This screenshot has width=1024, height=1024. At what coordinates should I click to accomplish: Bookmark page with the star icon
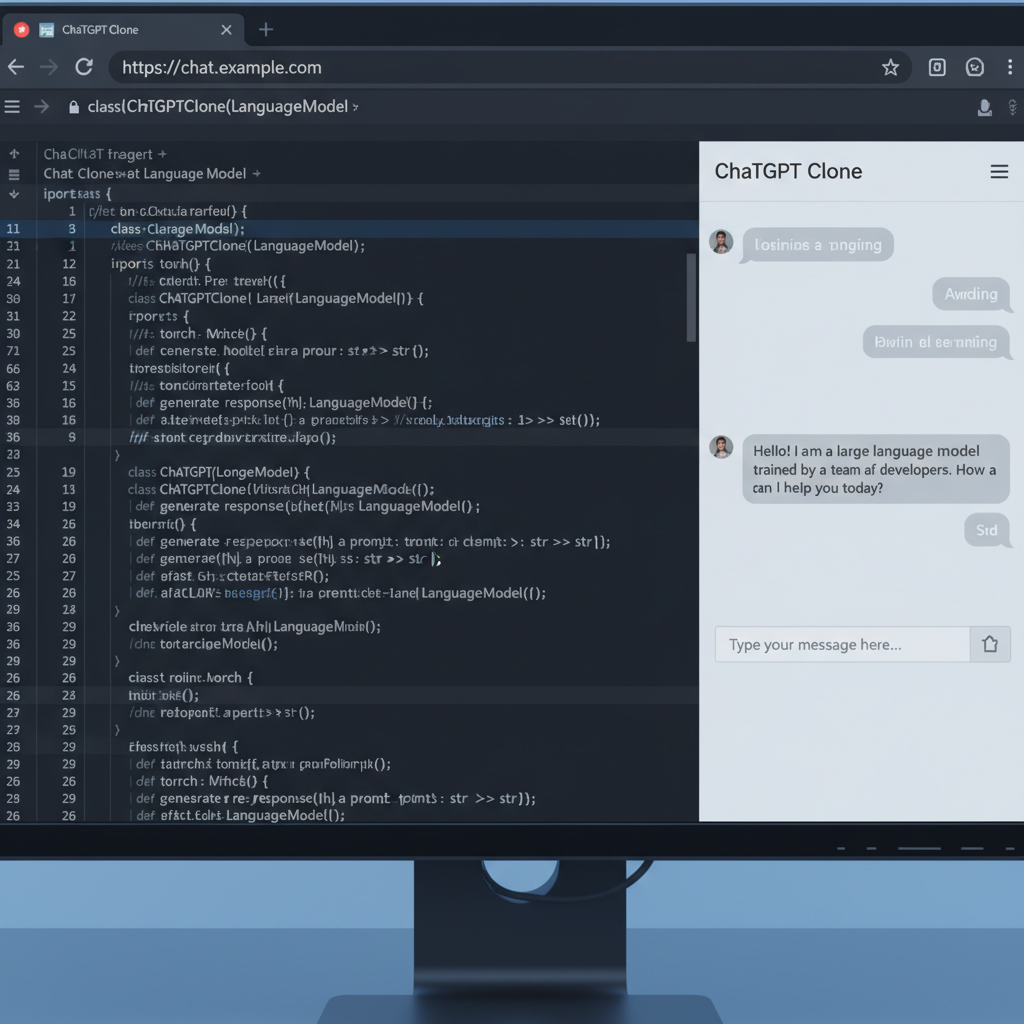(x=890, y=67)
